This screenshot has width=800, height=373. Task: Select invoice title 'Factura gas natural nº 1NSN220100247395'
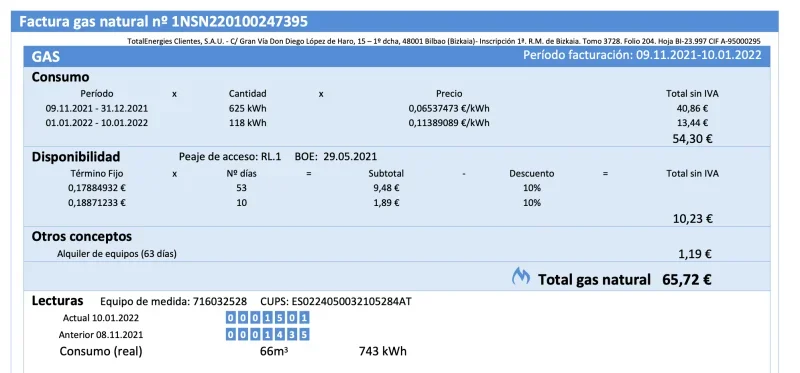coord(163,21)
